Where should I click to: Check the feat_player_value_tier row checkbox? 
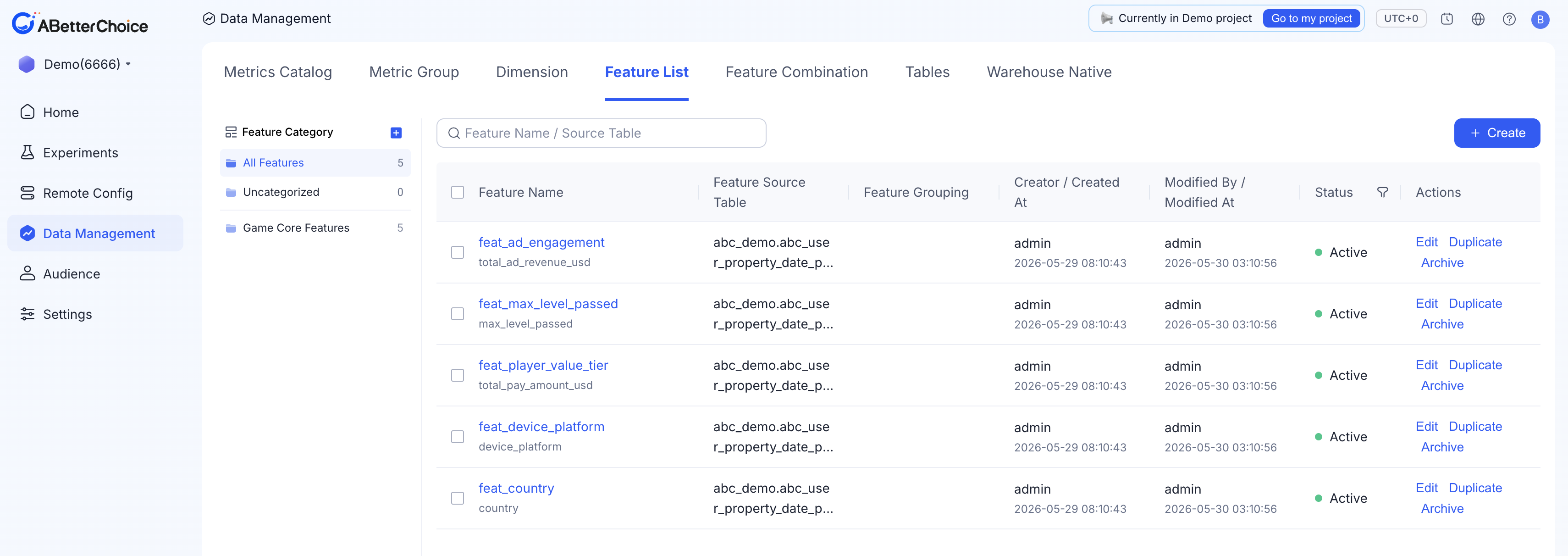458,375
